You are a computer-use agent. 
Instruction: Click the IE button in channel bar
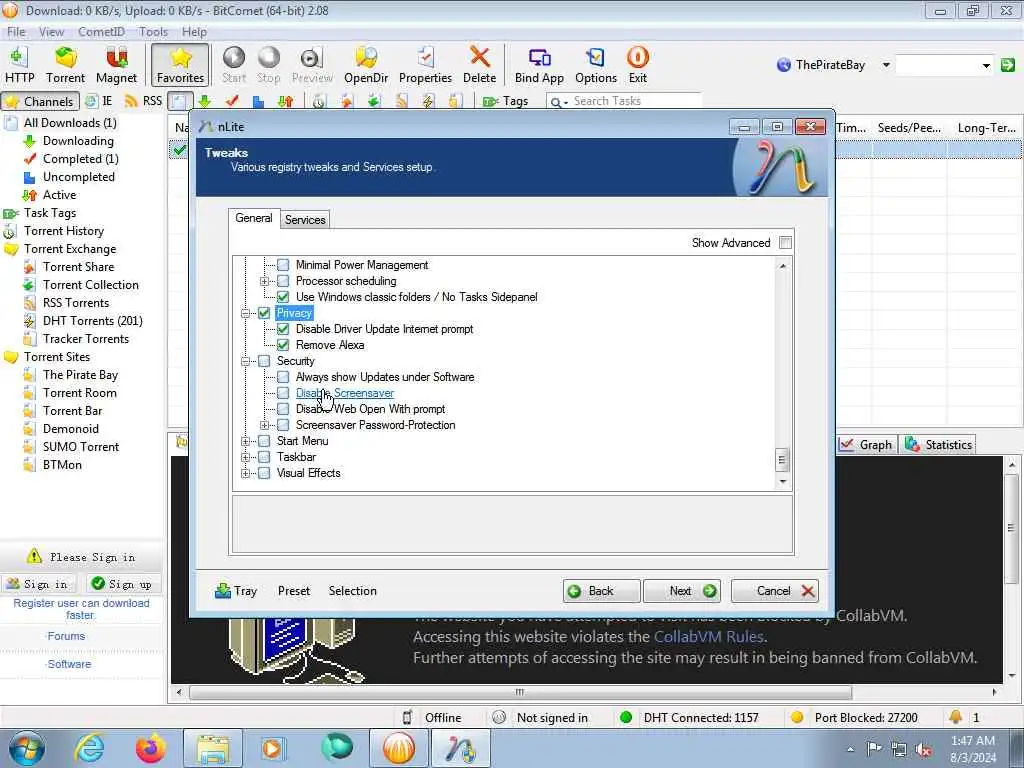(x=99, y=101)
